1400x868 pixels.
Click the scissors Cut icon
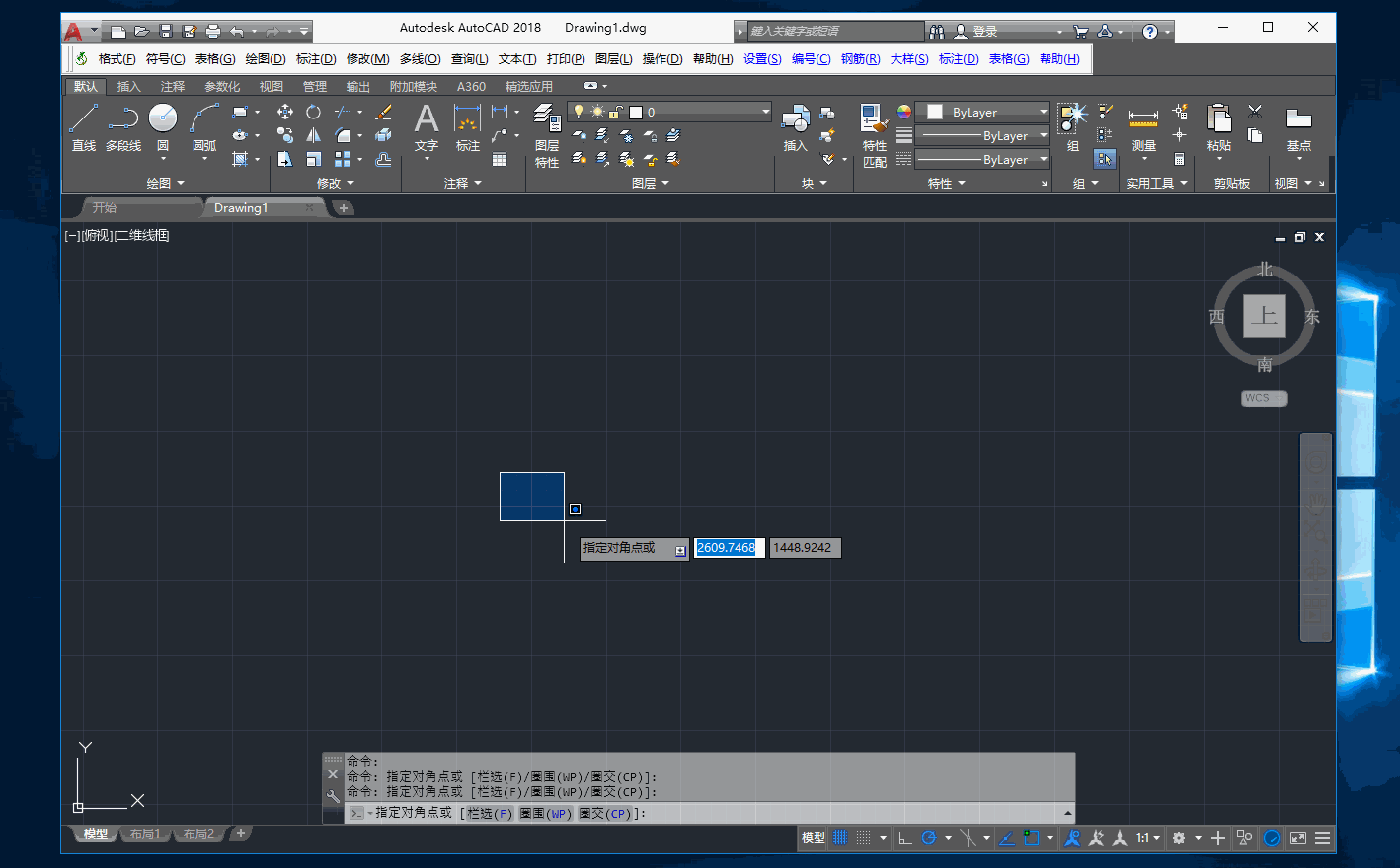1255,112
